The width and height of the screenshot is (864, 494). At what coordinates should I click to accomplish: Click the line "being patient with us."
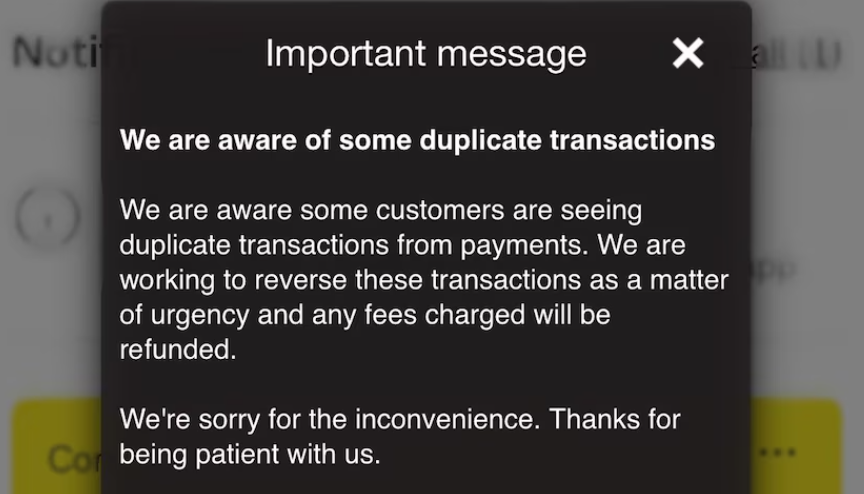pyautogui.click(x=250, y=455)
